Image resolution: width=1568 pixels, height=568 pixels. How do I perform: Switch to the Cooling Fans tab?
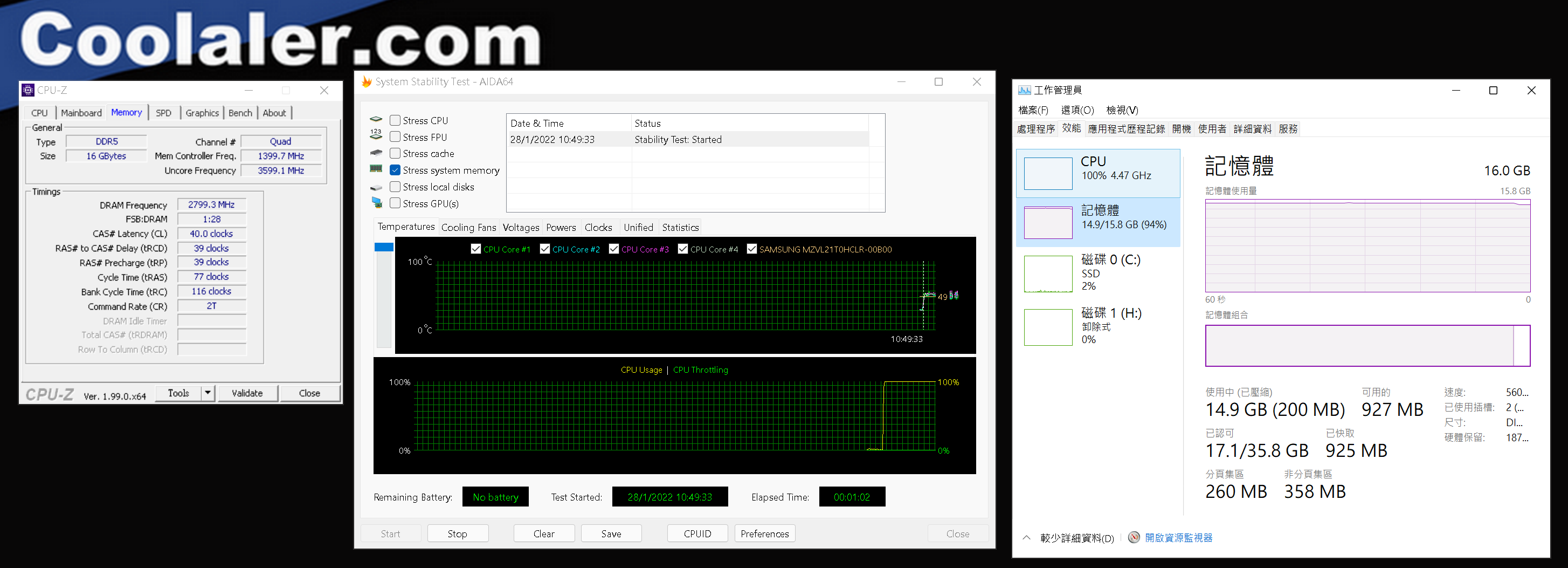469,227
